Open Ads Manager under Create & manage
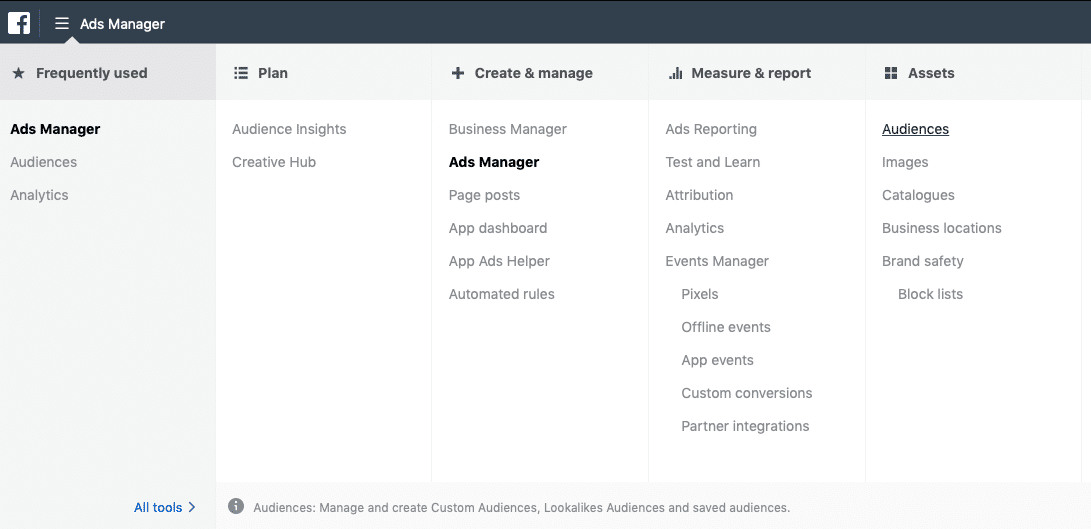1091x529 pixels. [493, 162]
